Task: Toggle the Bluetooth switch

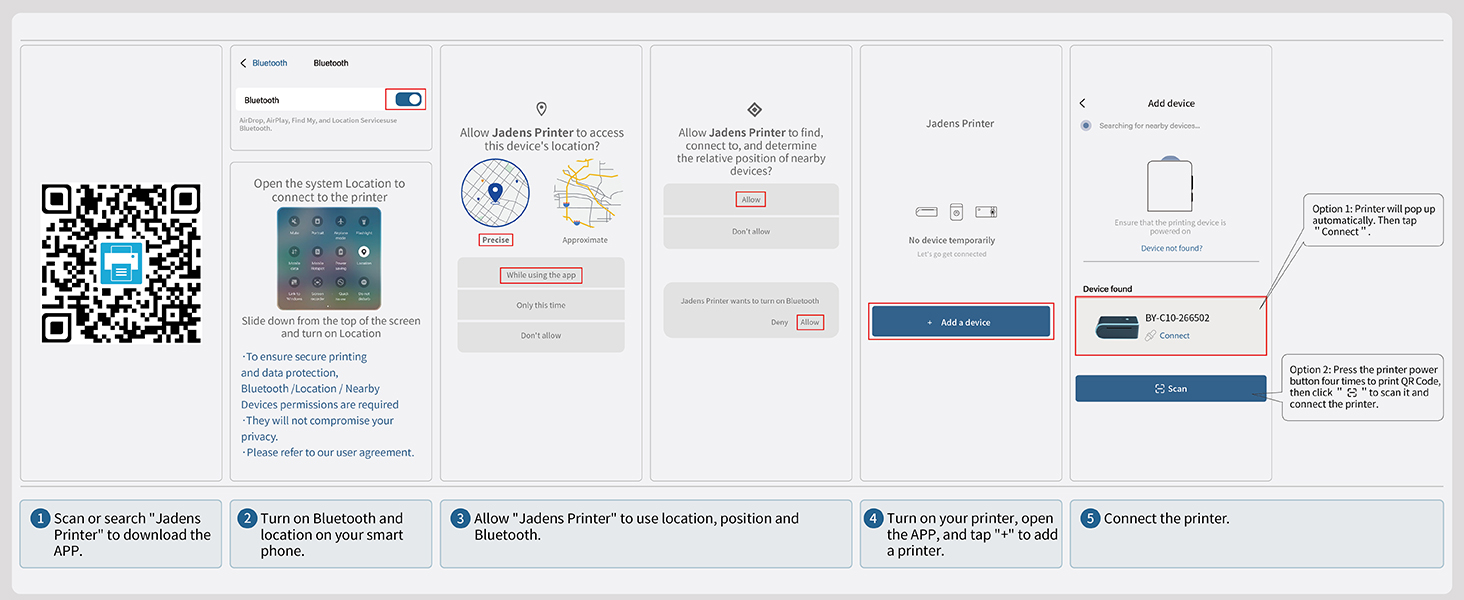Action: tap(408, 99)
